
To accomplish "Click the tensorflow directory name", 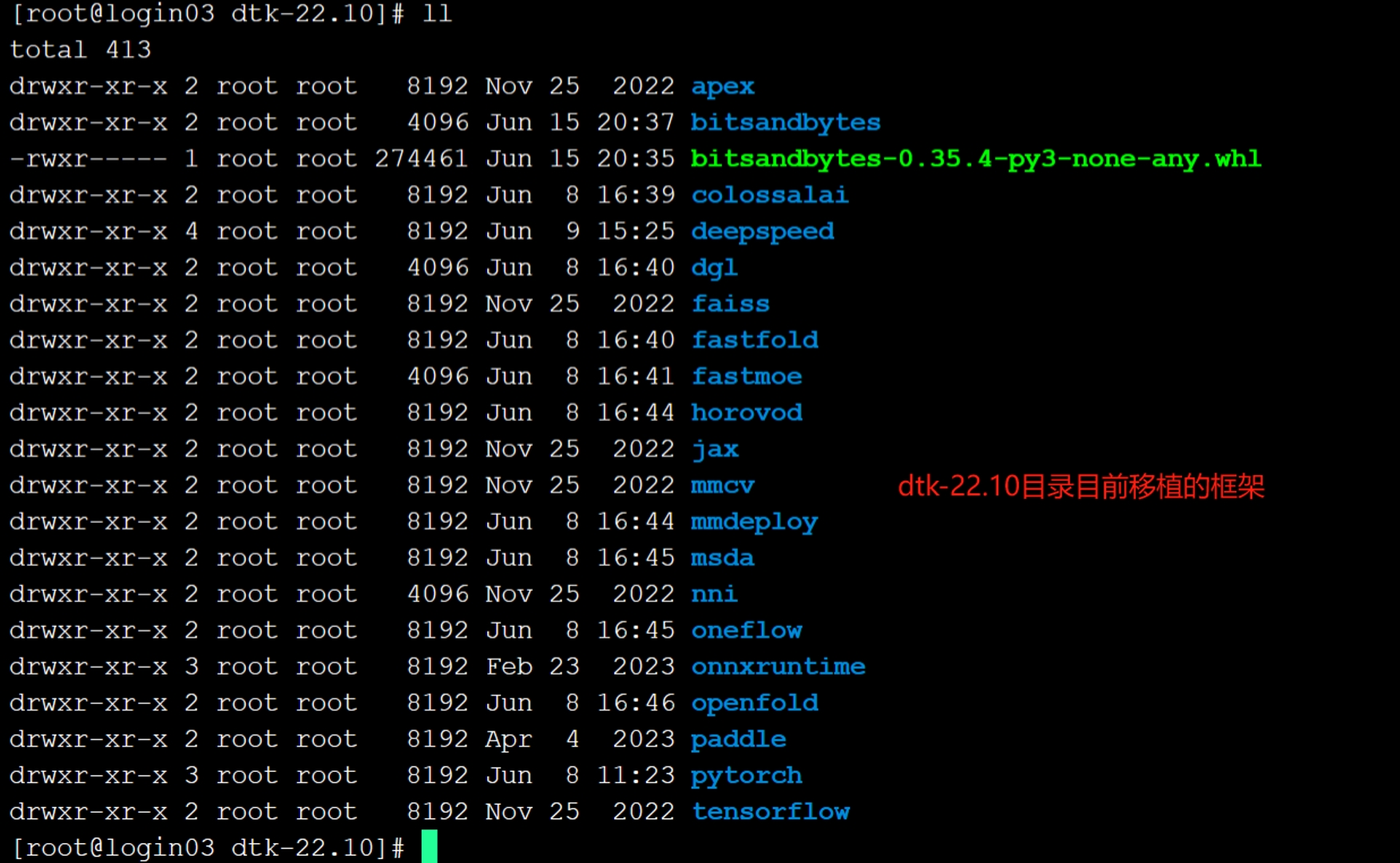I will coord(771,812).
